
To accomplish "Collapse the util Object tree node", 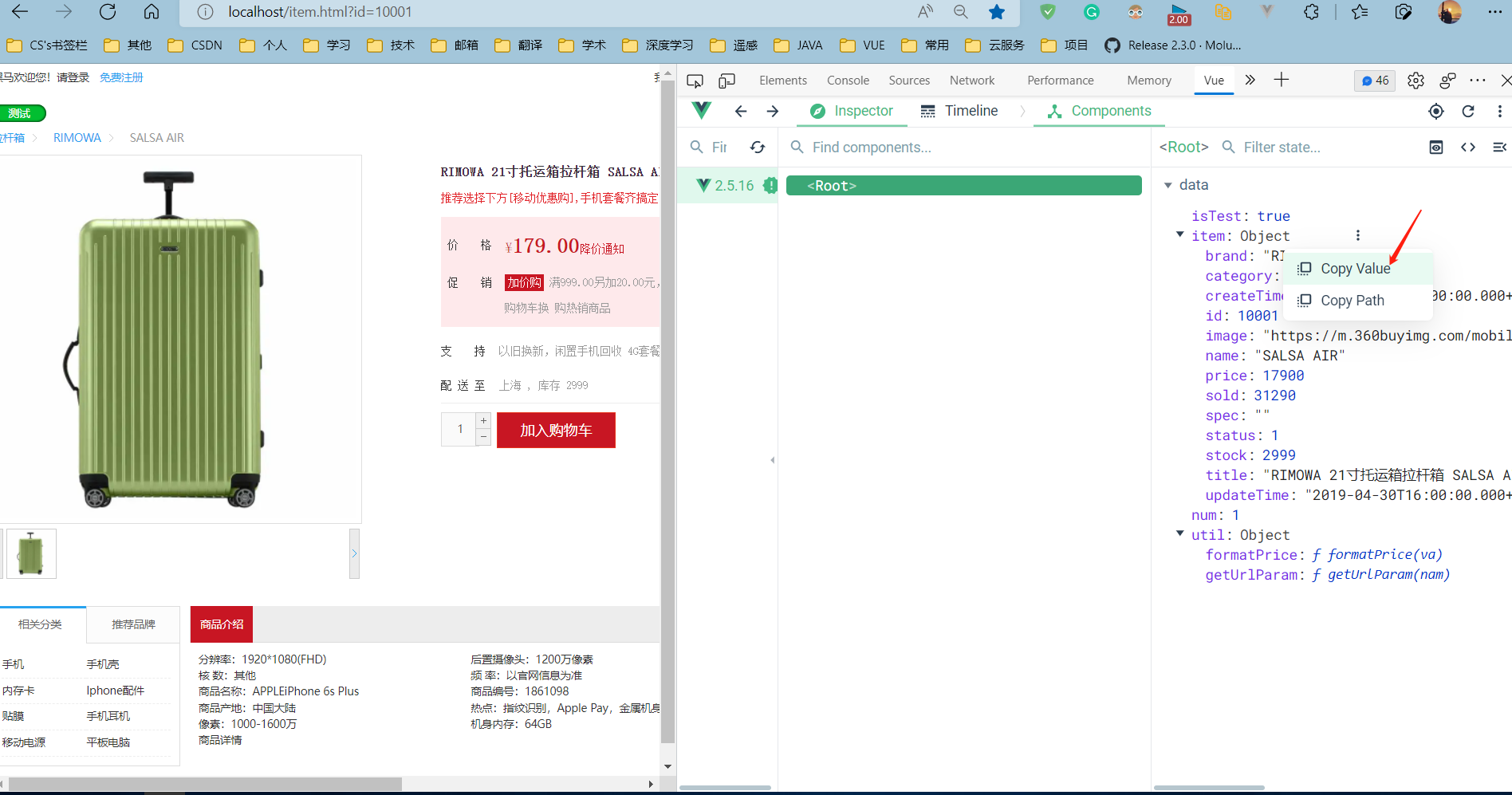I will 1180,533.
